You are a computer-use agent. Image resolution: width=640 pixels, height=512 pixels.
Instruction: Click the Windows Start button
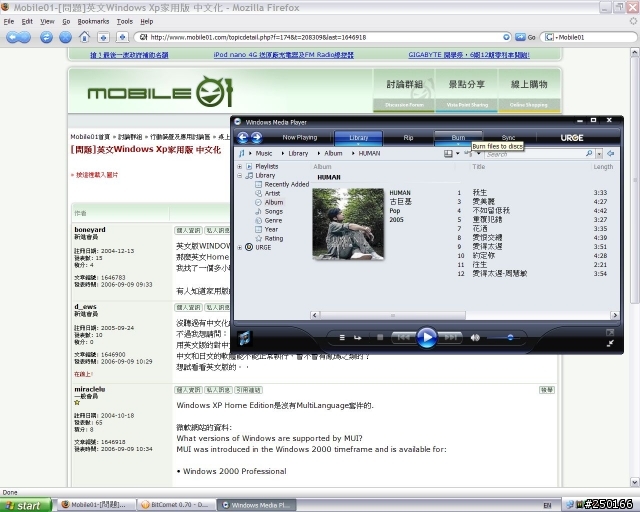pyautogui.click(x=25, y=505)
